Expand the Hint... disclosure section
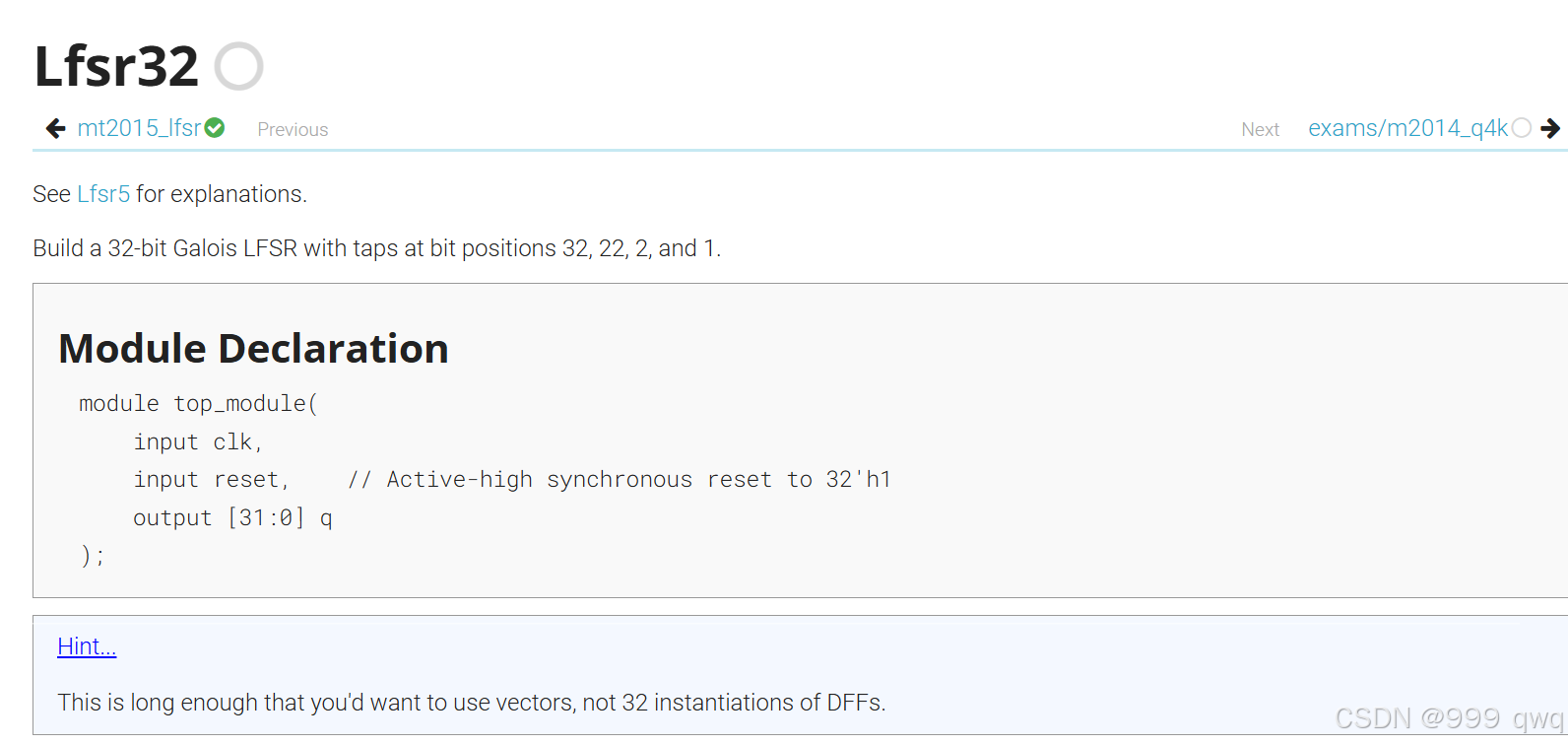This screenshot has width=1568, height=745. (x=86, y=646)
